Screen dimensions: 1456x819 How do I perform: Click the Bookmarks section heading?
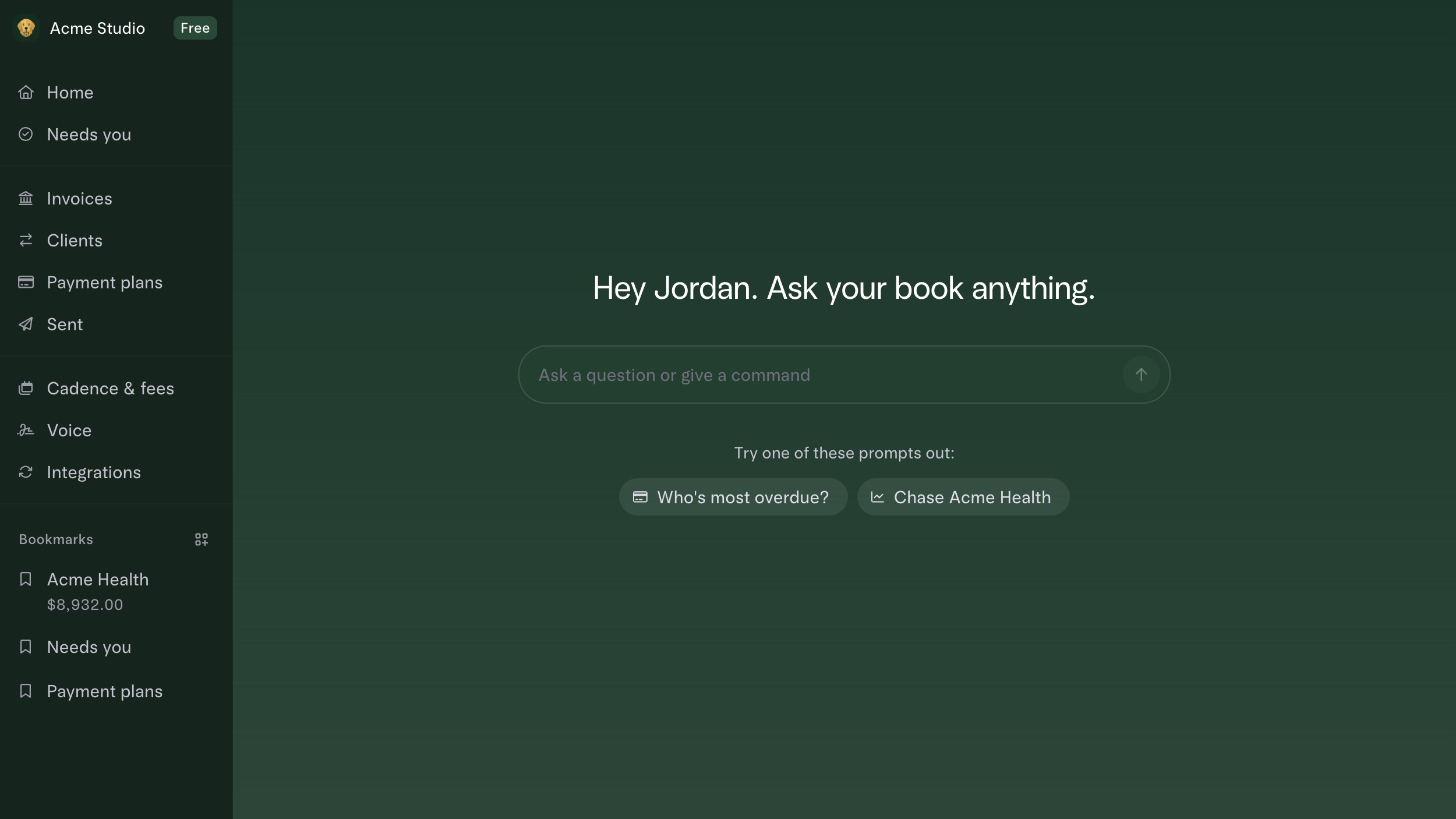tap(56, 539)
